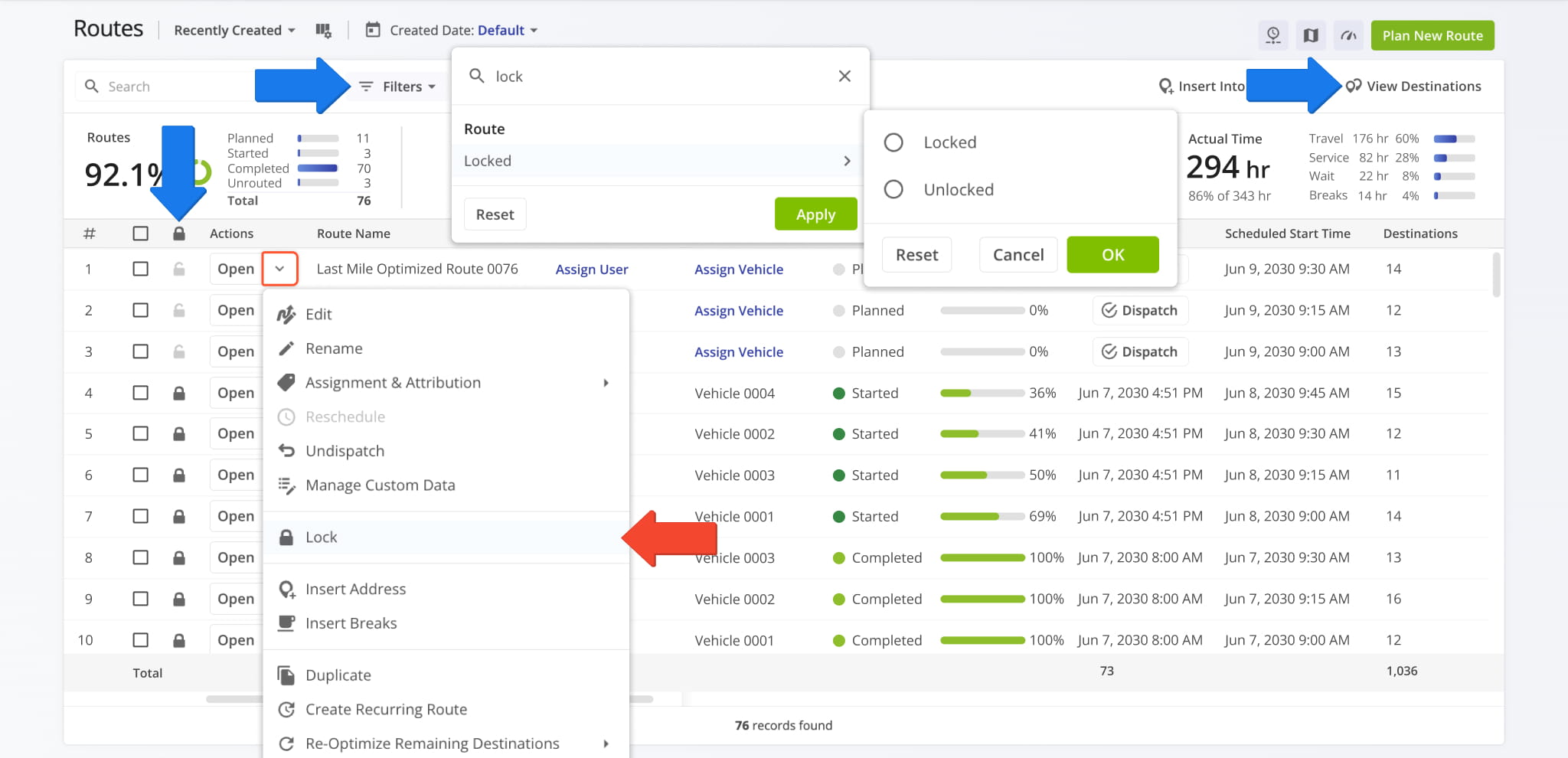Open the location pin view icon

pos(1272,35)
